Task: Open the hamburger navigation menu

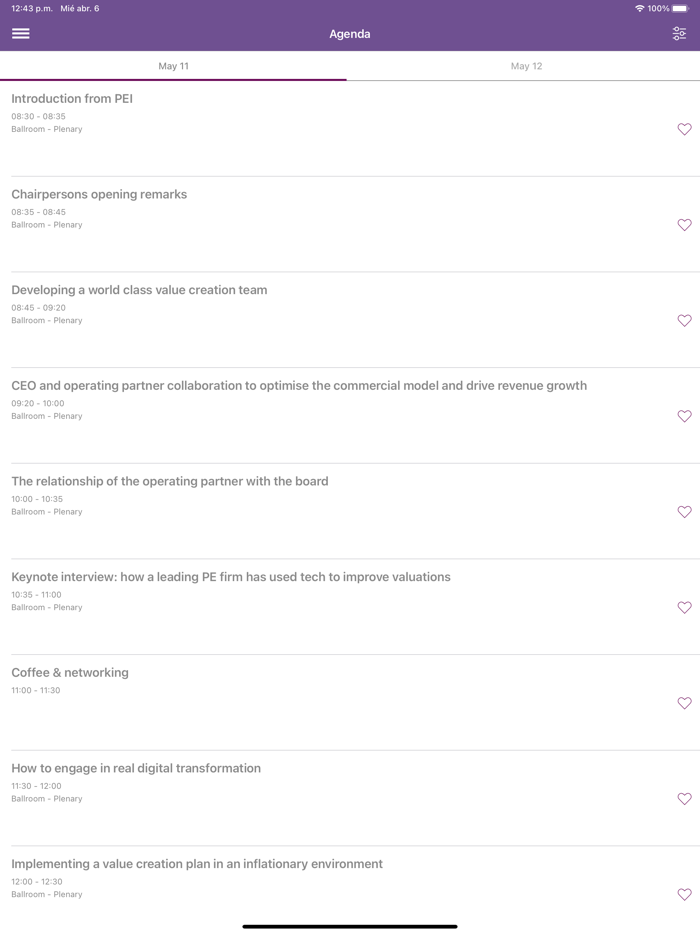Action: pyautogui.click(x=20, y=33)
